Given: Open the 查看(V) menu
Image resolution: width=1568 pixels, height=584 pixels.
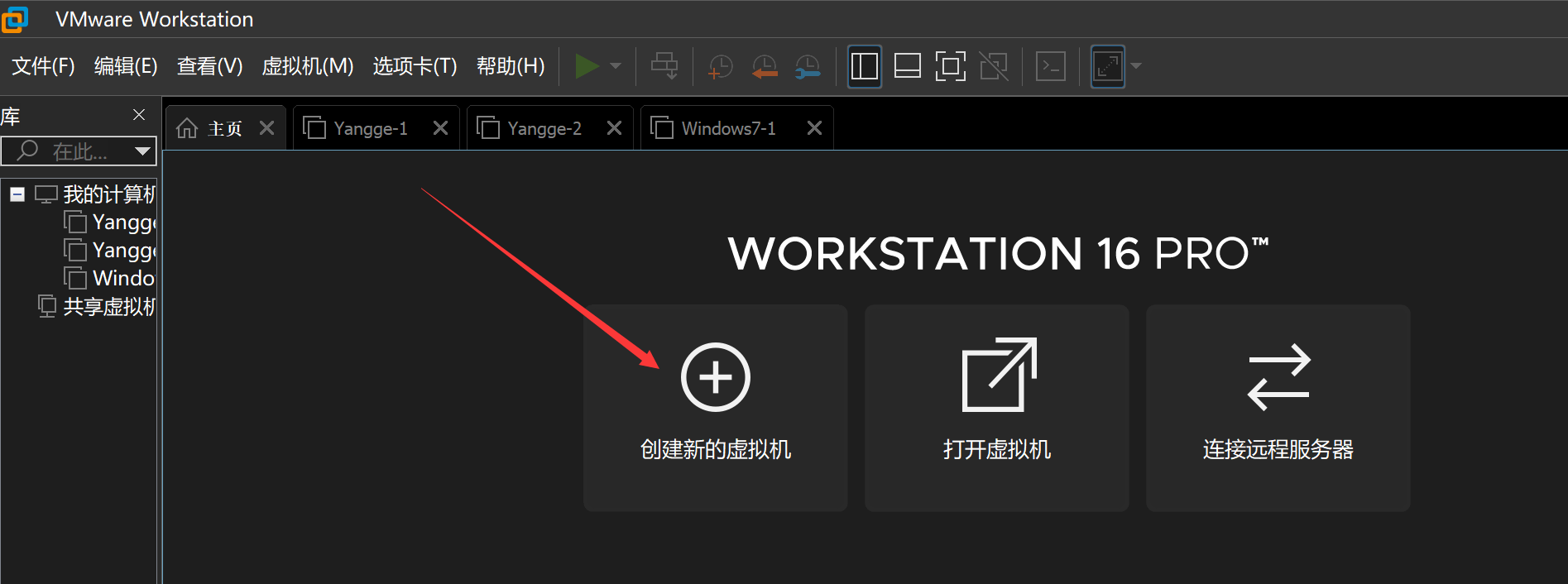Looking at the screenshot, I should tap(209, 66).
